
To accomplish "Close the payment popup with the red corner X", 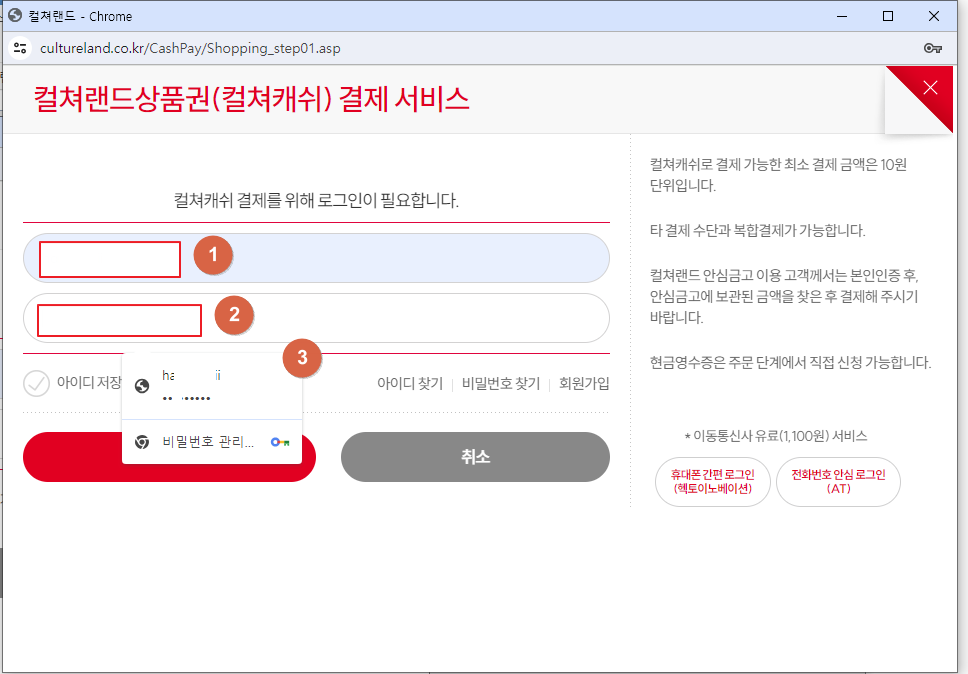I will [x=930, y=88].
